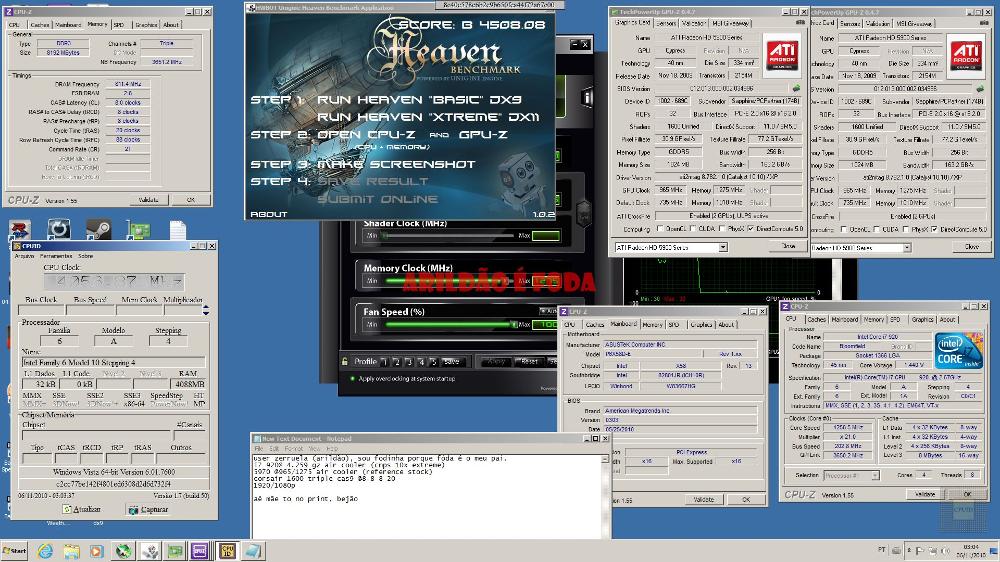Click the BIOS save chip icon in left GPU-Z
The image size is (1000, 562).
click(796, 88)
